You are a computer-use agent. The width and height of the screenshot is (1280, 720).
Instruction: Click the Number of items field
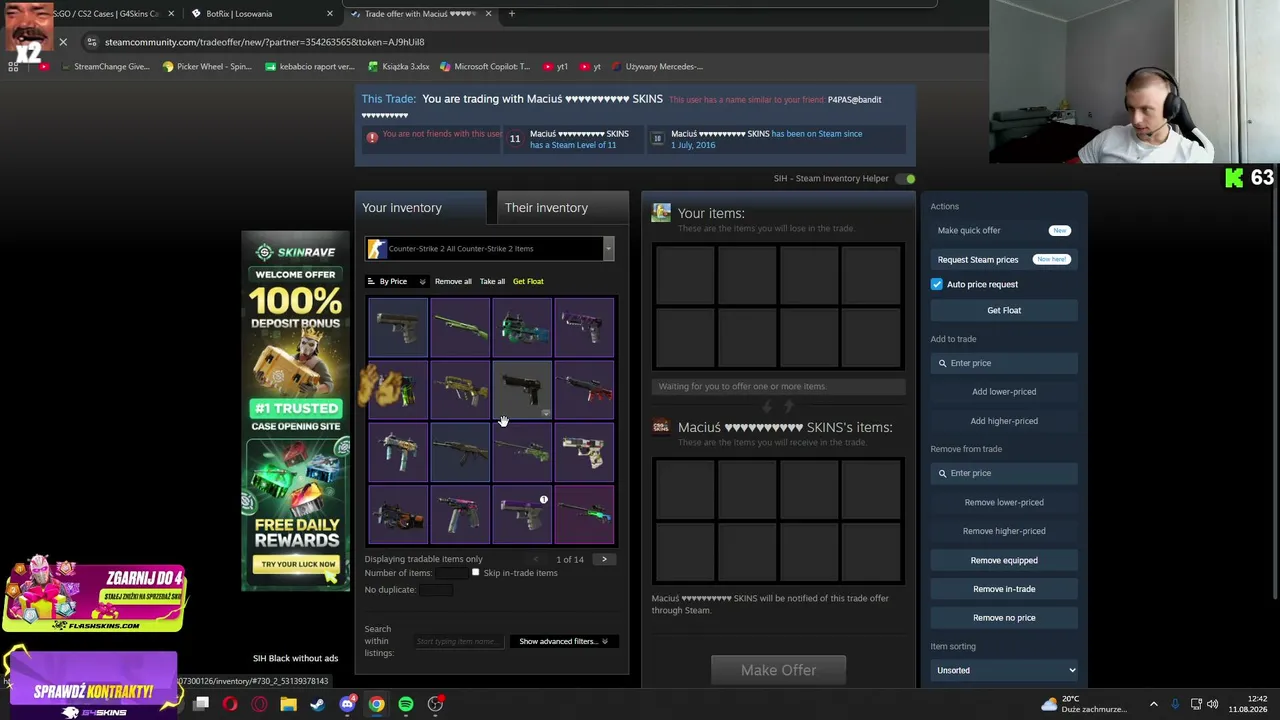(452, 573)
